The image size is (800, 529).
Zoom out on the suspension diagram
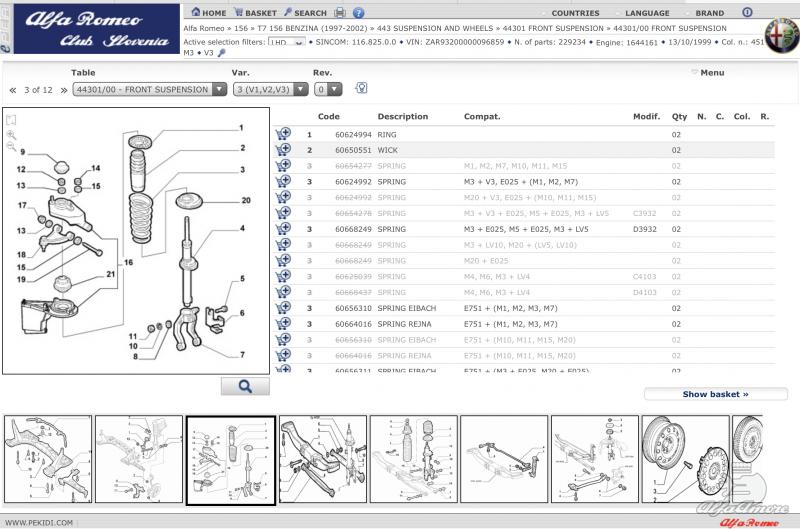point(11,147)
